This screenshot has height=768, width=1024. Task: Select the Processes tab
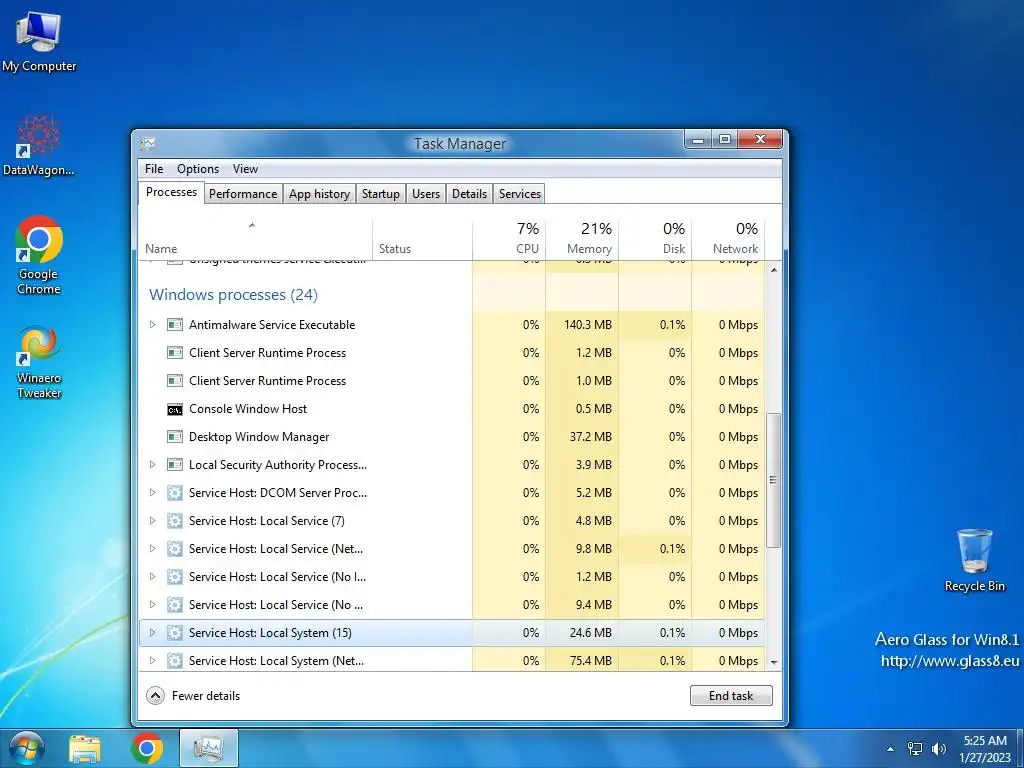(172, 192)
